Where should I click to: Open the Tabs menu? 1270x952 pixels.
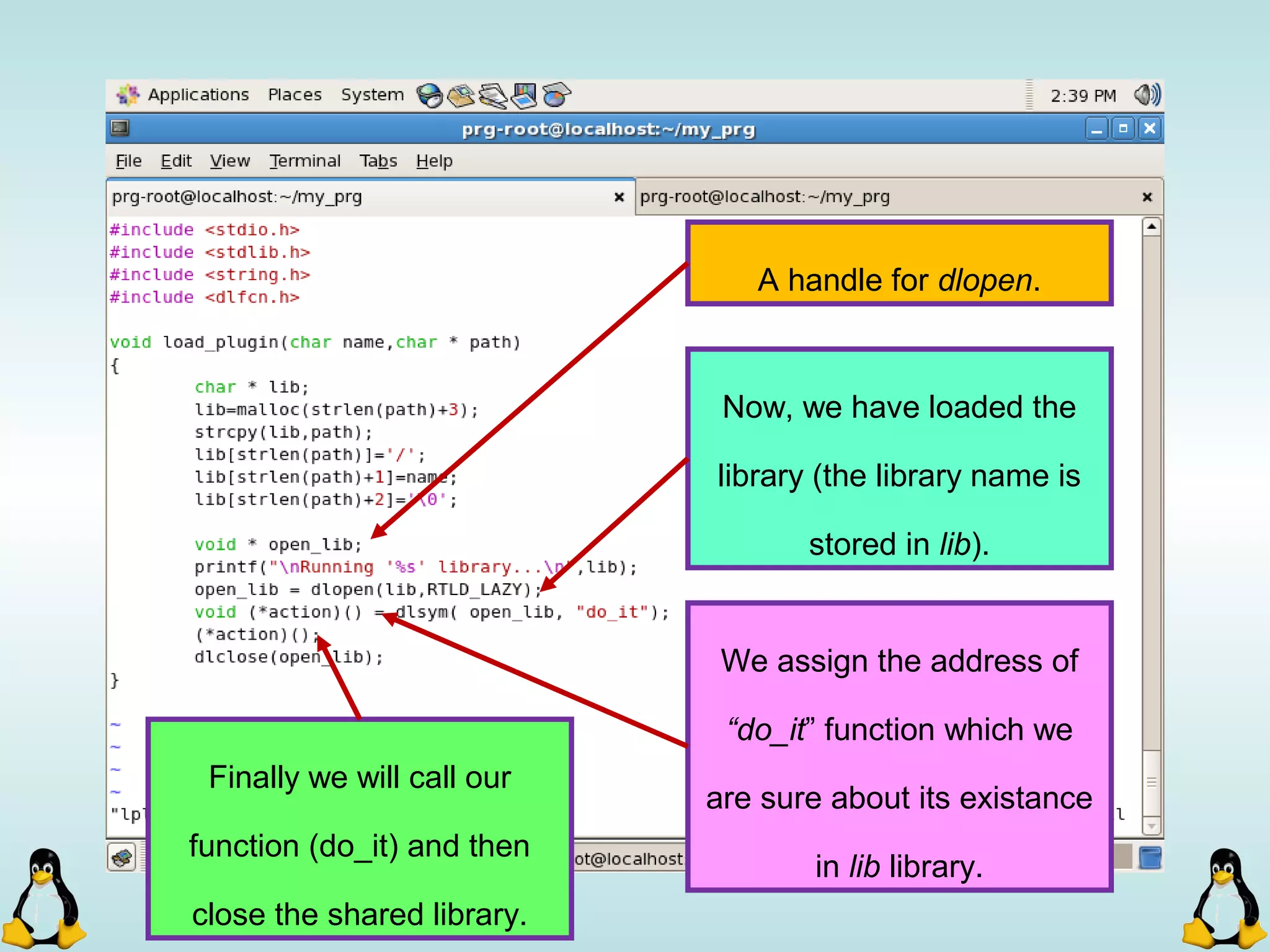tap(378, 161)
